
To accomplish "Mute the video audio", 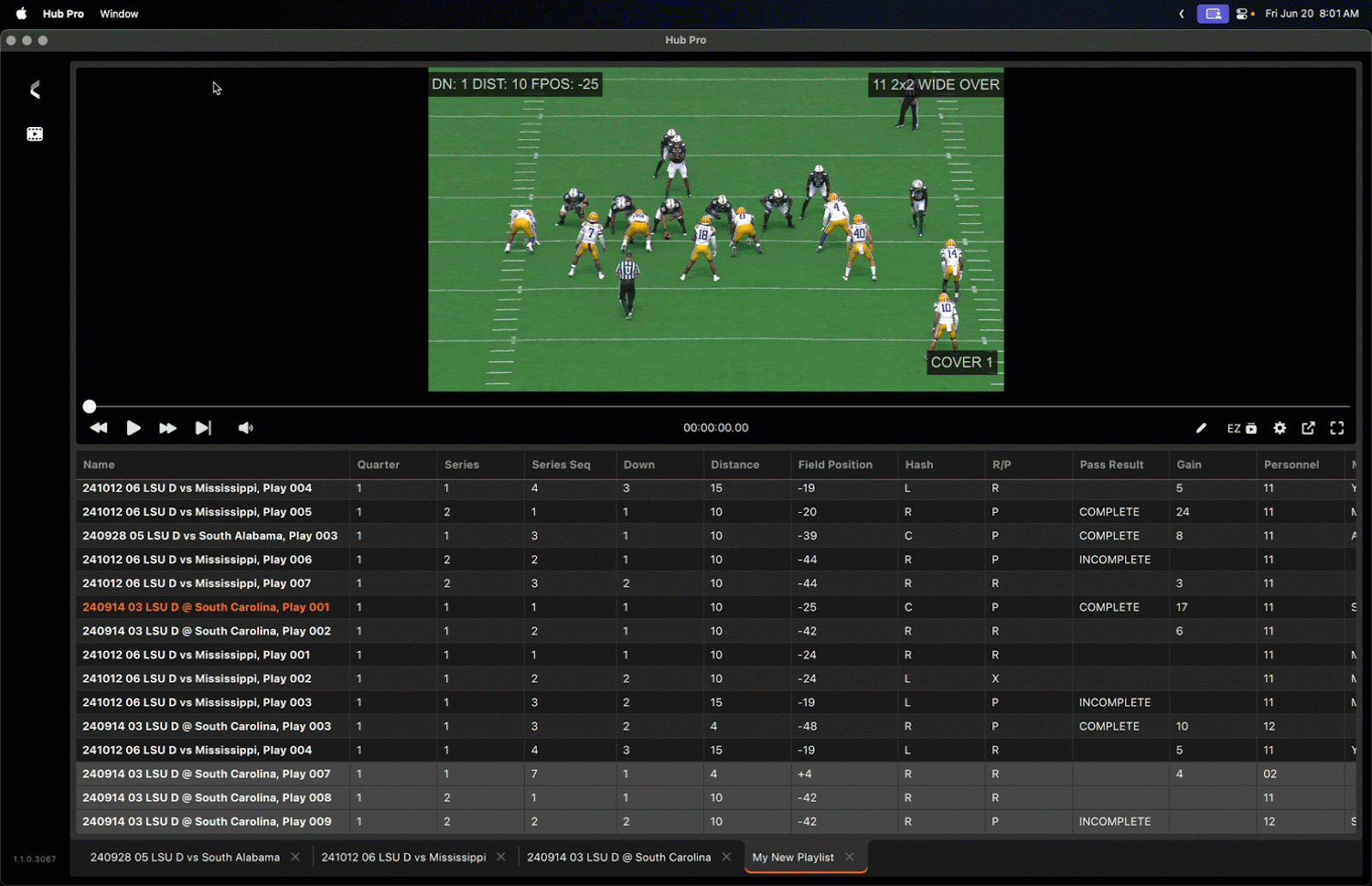I will tap(246, 427).
